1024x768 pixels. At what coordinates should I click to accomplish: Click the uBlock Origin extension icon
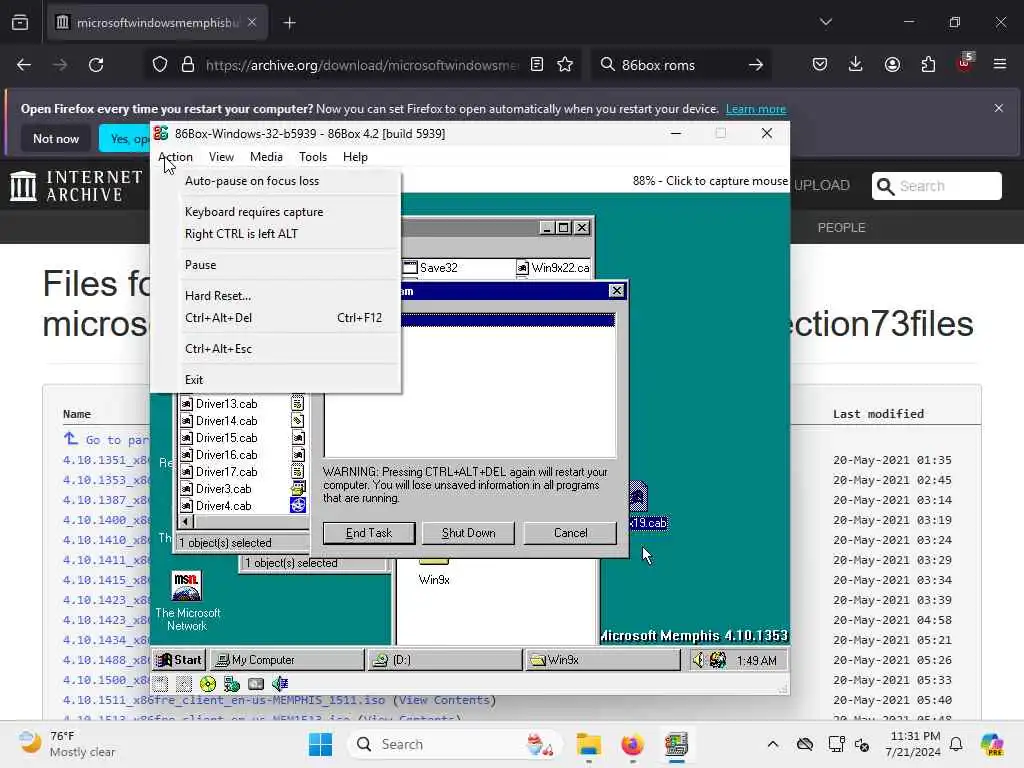pyautogui.click(x=964, y=64)
